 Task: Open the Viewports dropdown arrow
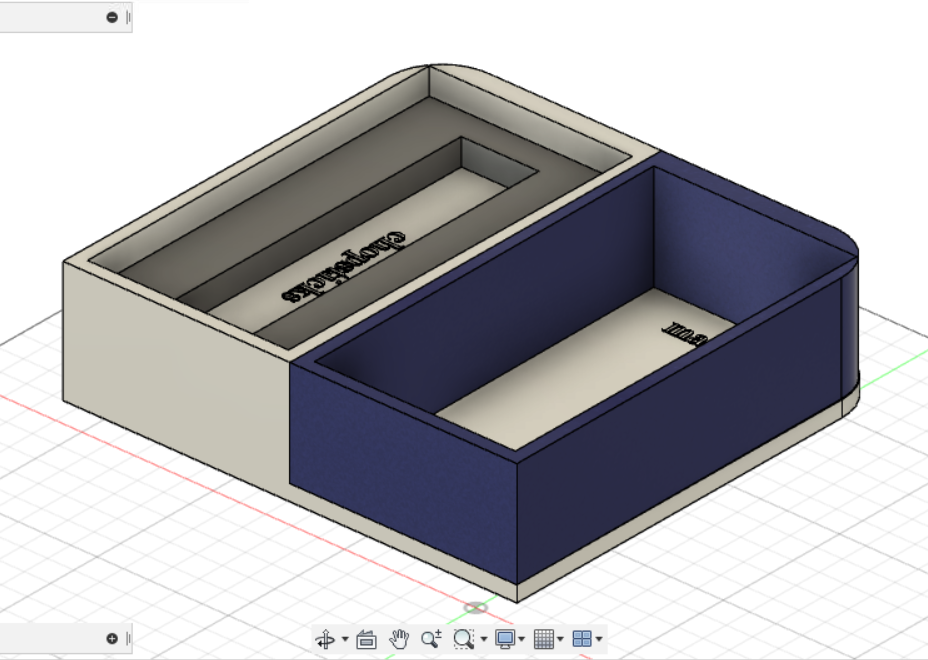pos(599,639)
